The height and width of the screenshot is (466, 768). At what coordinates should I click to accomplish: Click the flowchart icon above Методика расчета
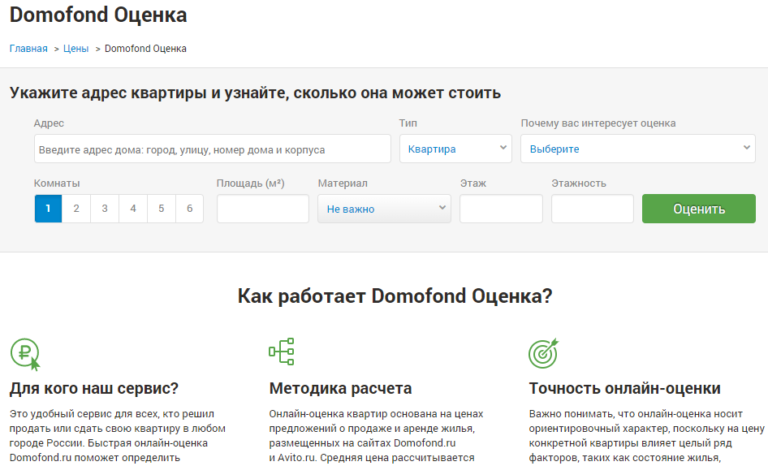[x=282, y=351]
